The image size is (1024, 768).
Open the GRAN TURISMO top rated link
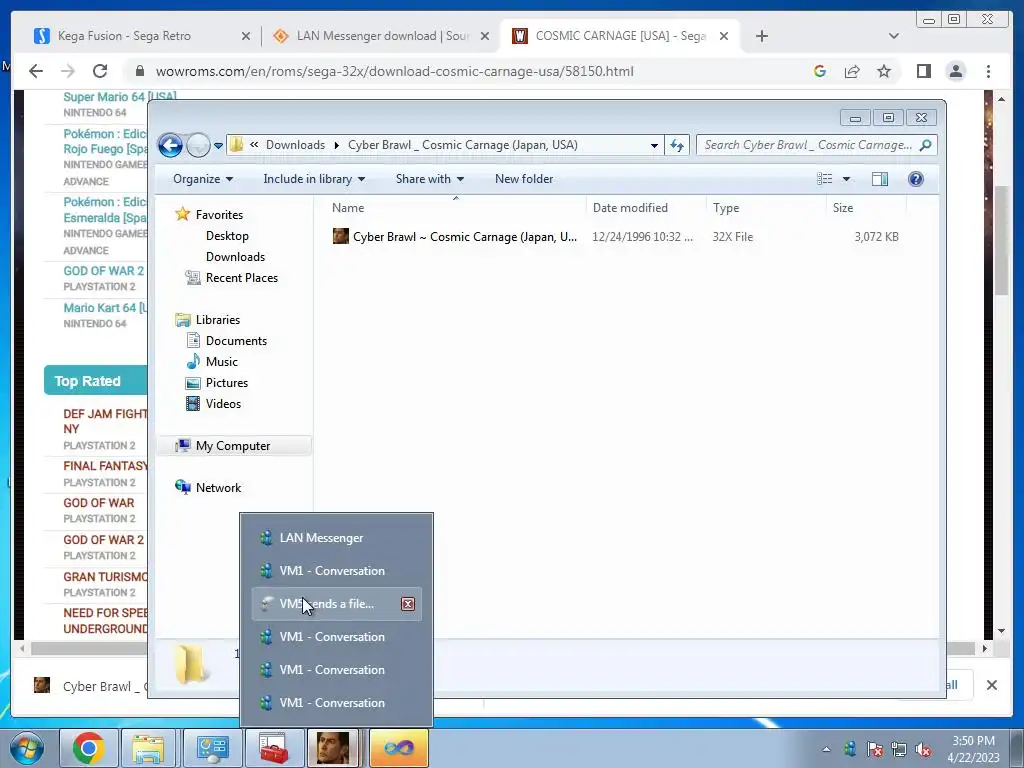(105, 577)
